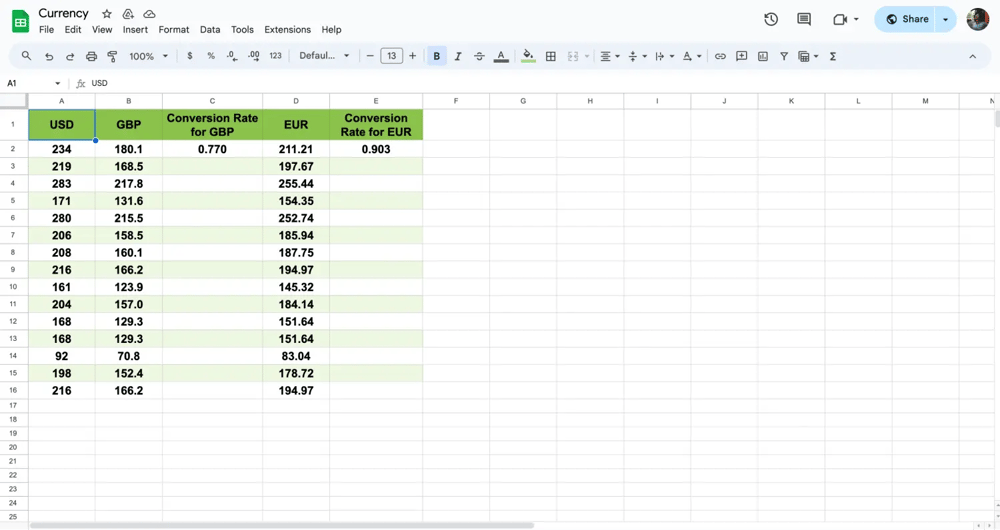The height and width of the screenshot is (530, 1000).
Task: Expand the Share options arrow
Action: click(x=945, y=19)
